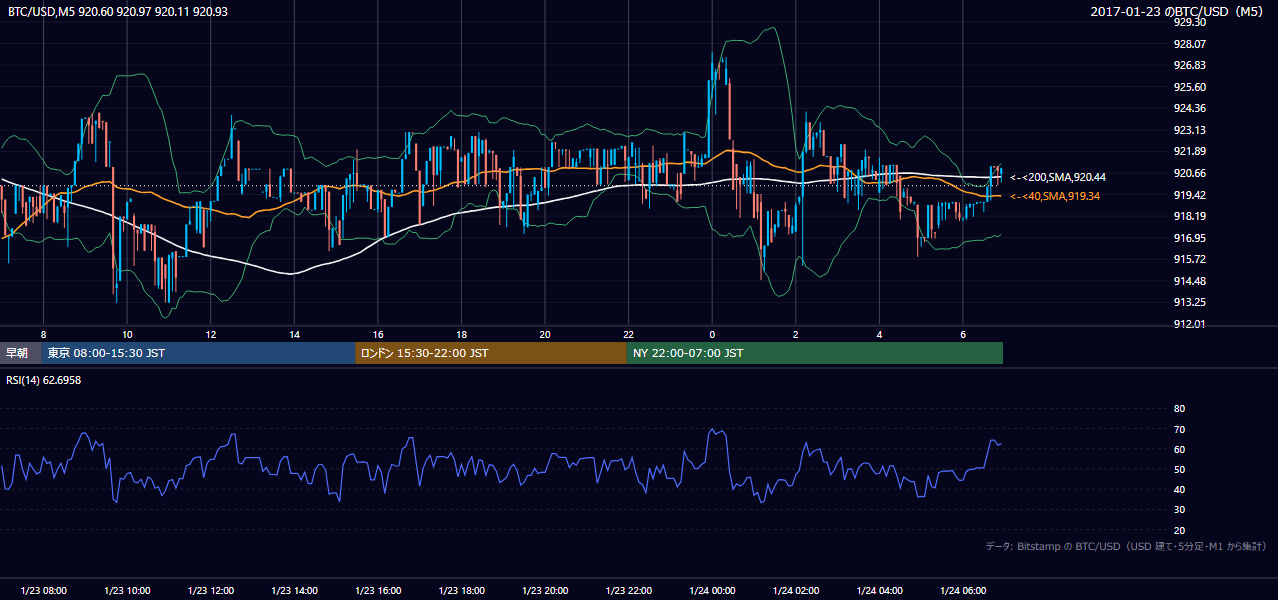Click the BTC/USD,M5 price header text
1278x600 pixels.
(118, 11)
